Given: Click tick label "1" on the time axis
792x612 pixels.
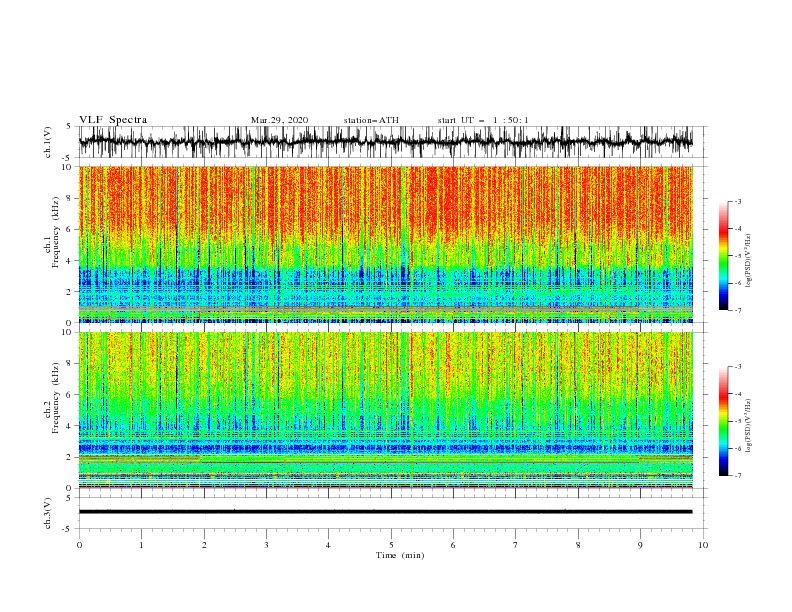Looking at the screenshot, I should pyautogui.click(x=141, y=545).
